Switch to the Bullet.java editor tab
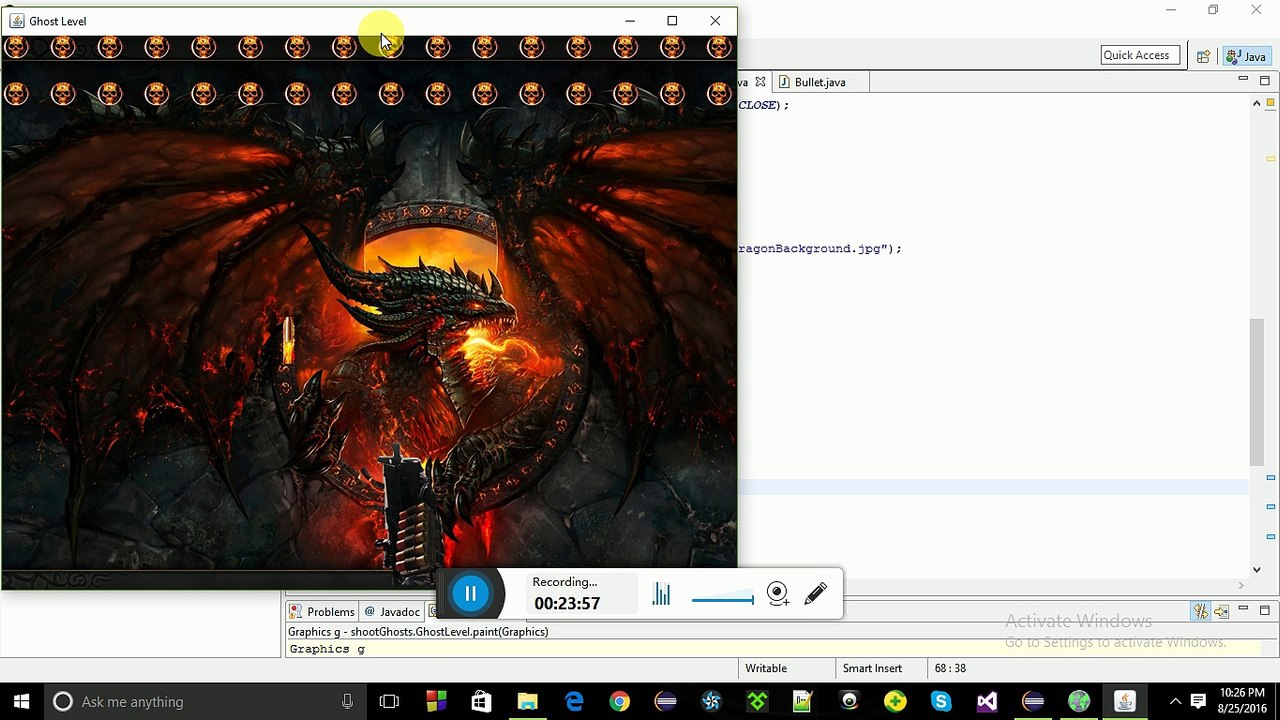Image resolution: width=1280 pixels, height=720 pixels. click(x=820, y=82)
